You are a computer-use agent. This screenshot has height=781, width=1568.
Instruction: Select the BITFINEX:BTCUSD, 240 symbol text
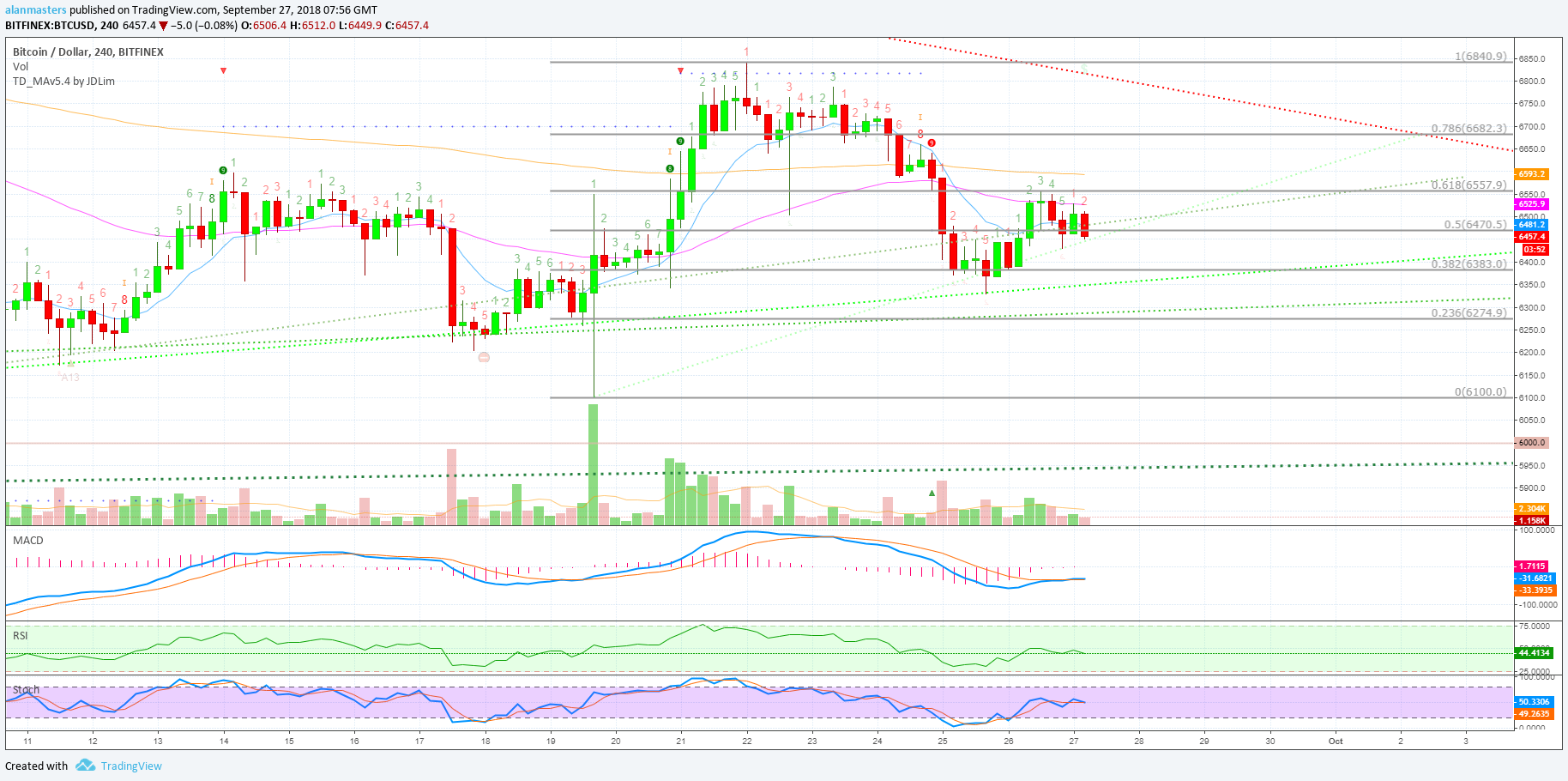62,26
